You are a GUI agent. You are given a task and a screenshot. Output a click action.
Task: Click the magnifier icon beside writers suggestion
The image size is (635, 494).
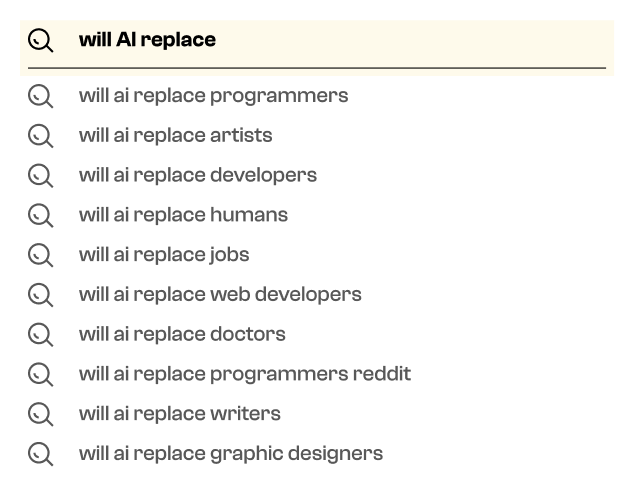point(40,414)
